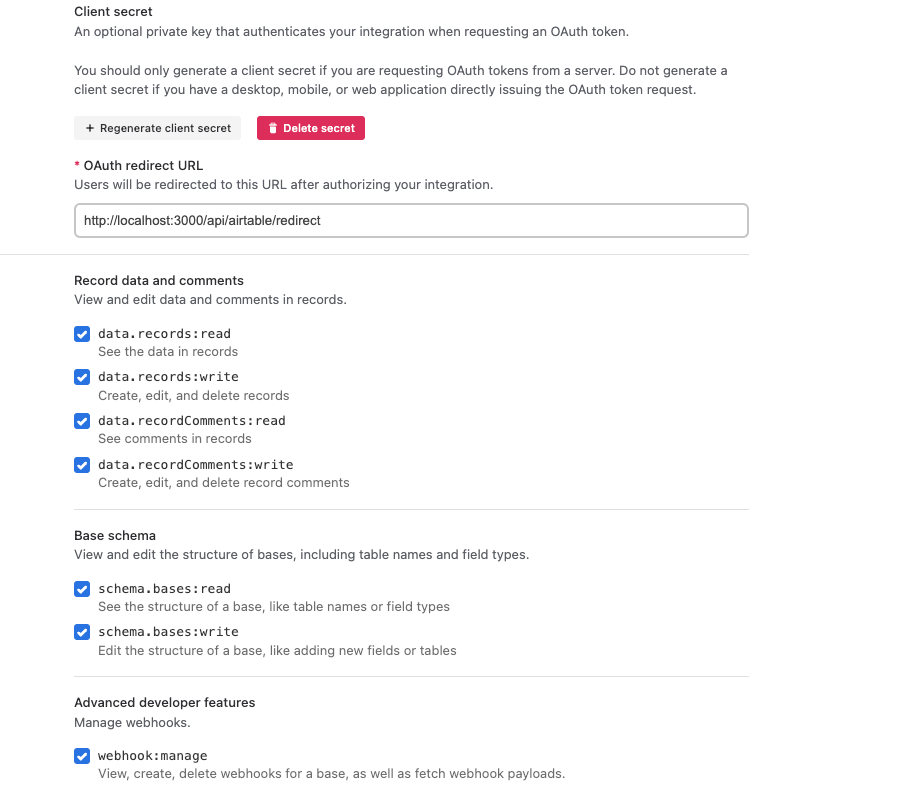919x795 pixels.
Task: Uncheck the data.records:read checkbox
Action: pyautogui.click(x=82, y=334)
